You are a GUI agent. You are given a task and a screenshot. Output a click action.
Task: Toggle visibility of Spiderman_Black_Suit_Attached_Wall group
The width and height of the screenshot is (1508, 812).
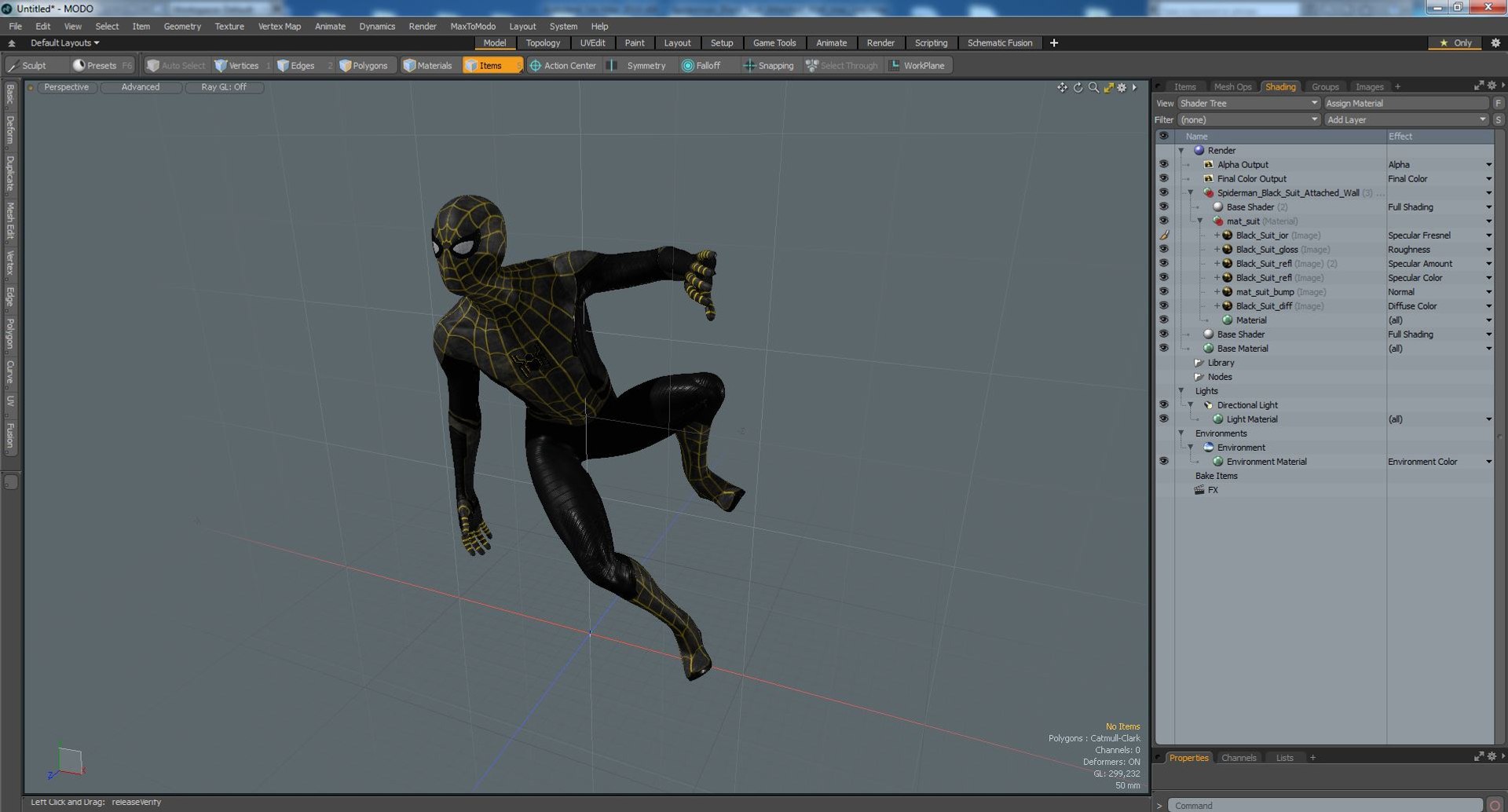coord(1164,192)
